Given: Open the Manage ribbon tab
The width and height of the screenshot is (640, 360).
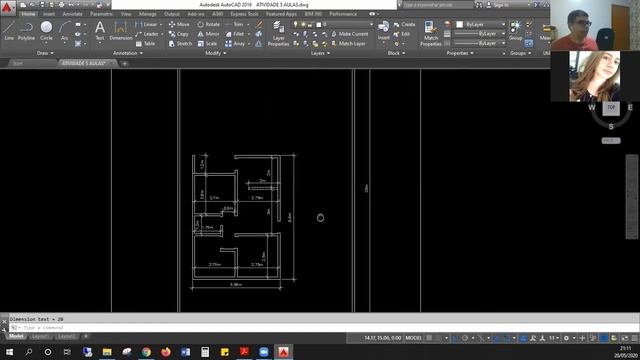Looking at the screenshot, I should coord(148,14).
